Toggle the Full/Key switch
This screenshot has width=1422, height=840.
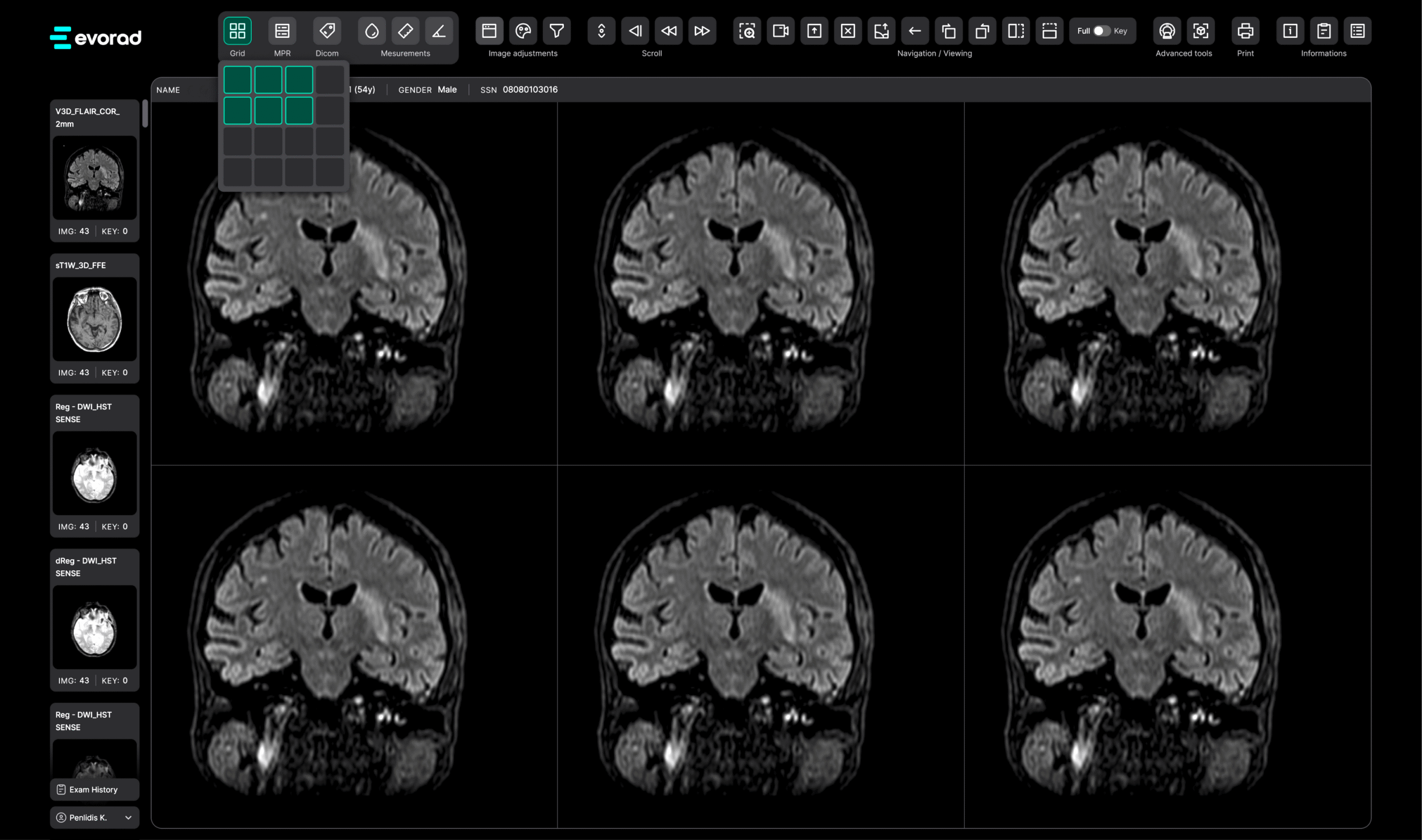click(x=1101, y=31)
